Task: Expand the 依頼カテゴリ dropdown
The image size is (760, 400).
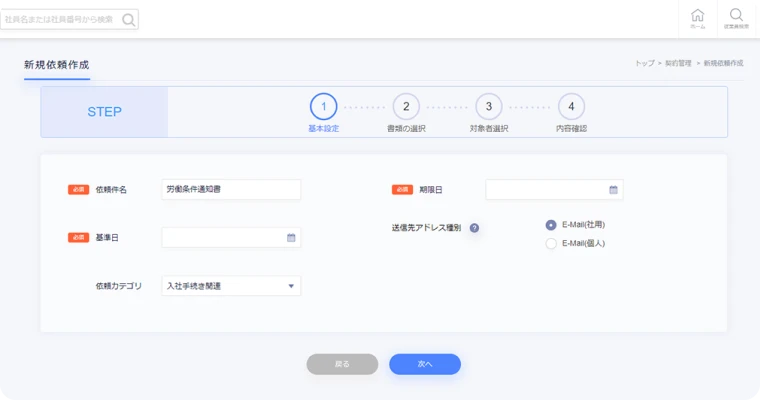Action: pos(231,286)
